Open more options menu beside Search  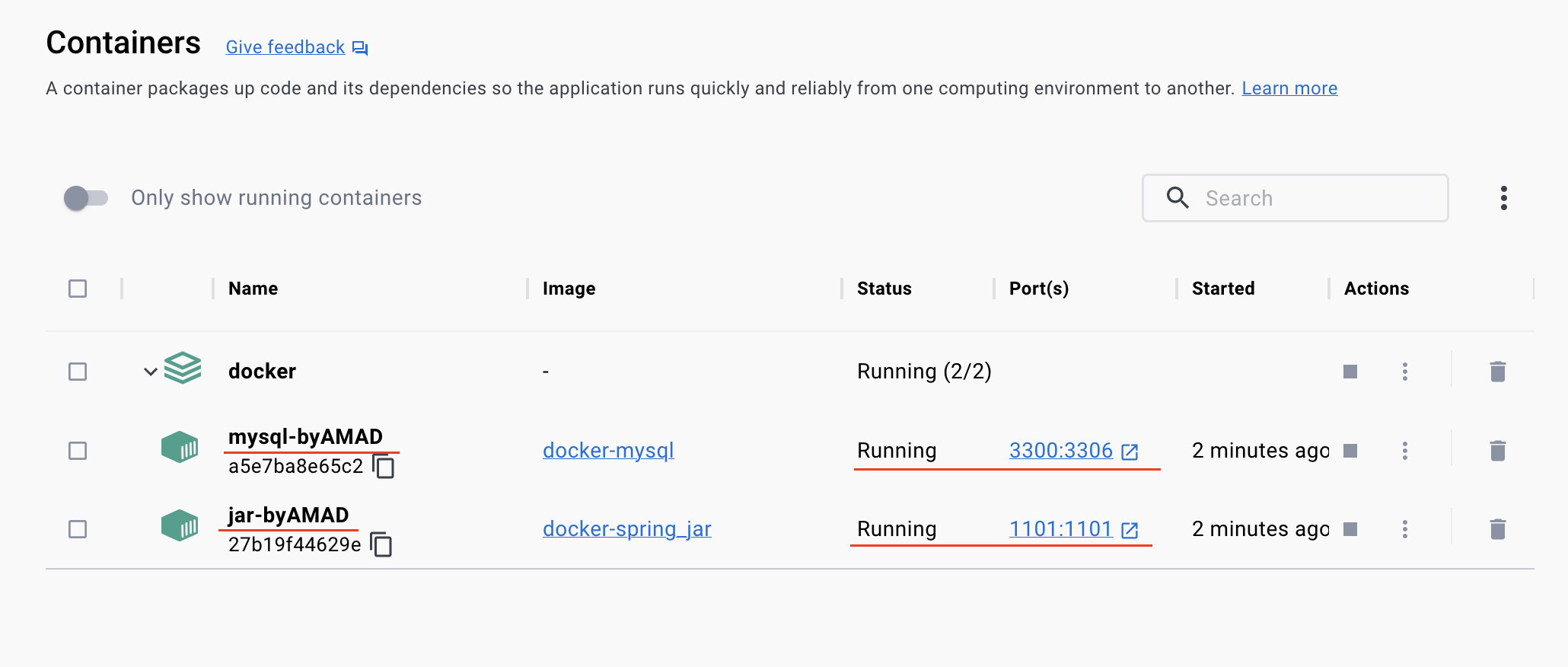(1503, 198)
